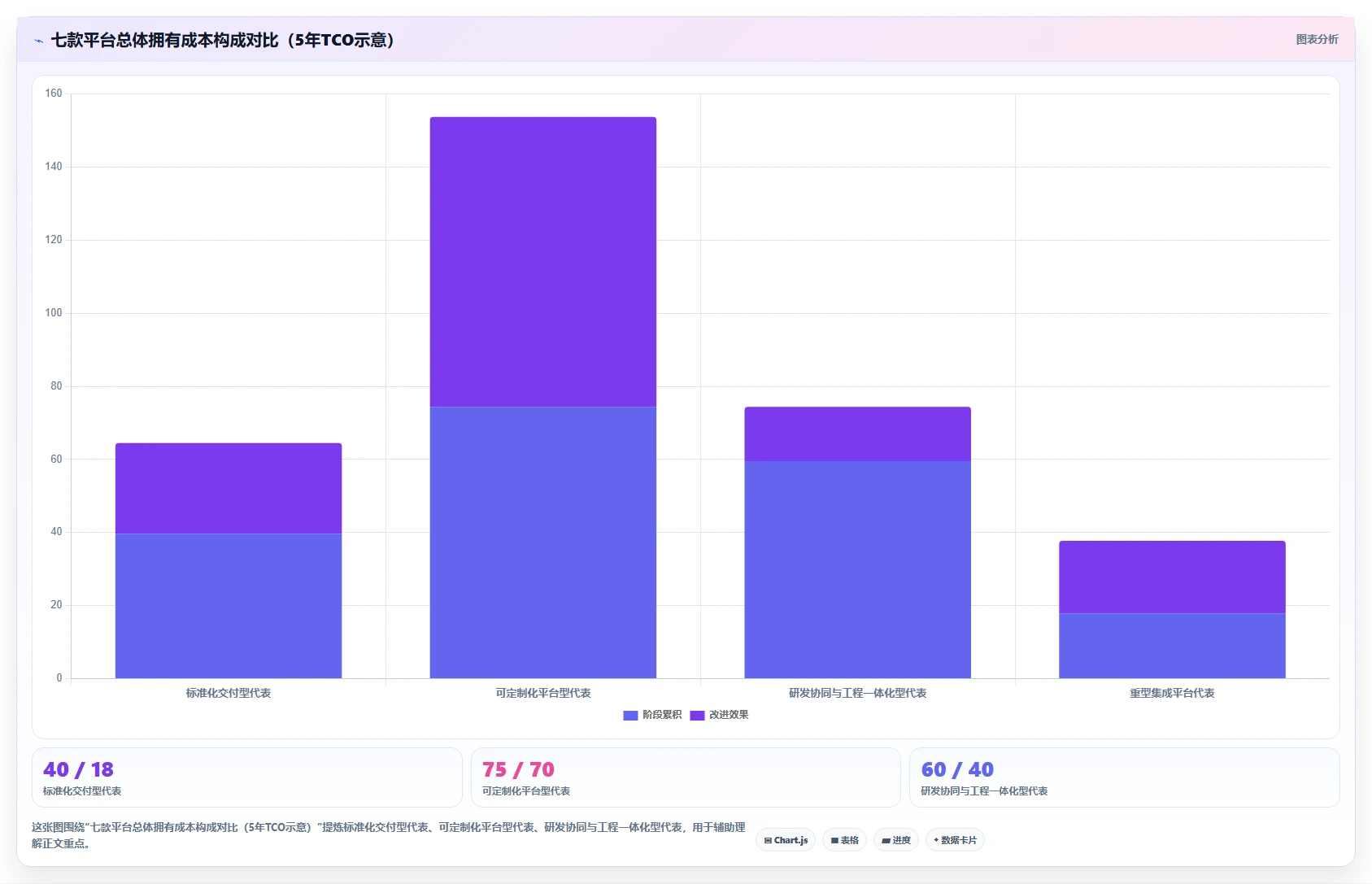This screenshot has height=884, width=1372.
Task: Click the purple 改进效果 bar for 标准化交付型代表
Action: tap(229, 488)
